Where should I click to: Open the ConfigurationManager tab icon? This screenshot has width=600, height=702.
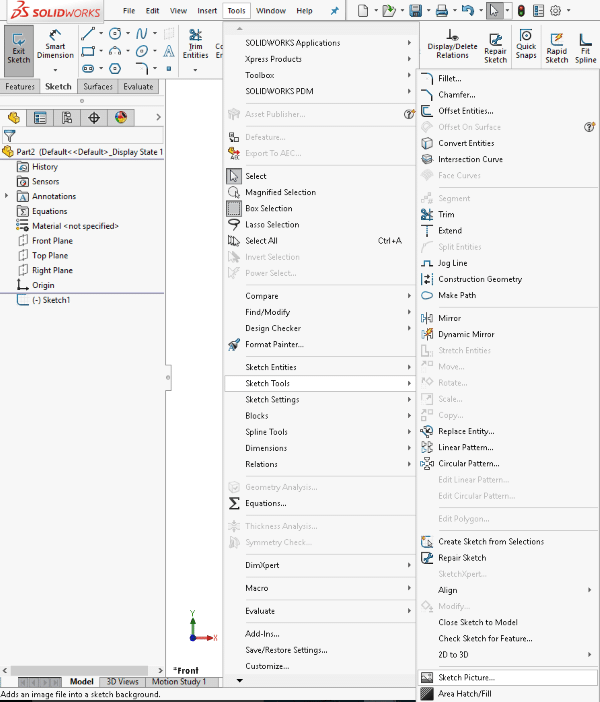click(67, 118)
